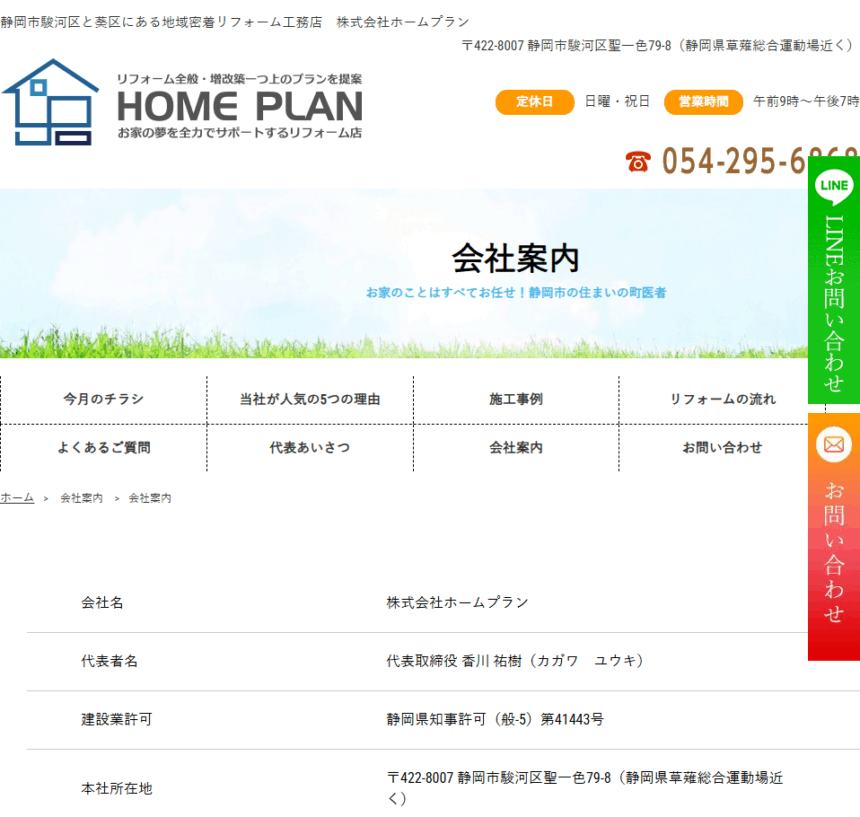This screenshot has width=860, height=817.
Task: Click the green LINE speech bubble icon
Action: (x=833, y=185)
